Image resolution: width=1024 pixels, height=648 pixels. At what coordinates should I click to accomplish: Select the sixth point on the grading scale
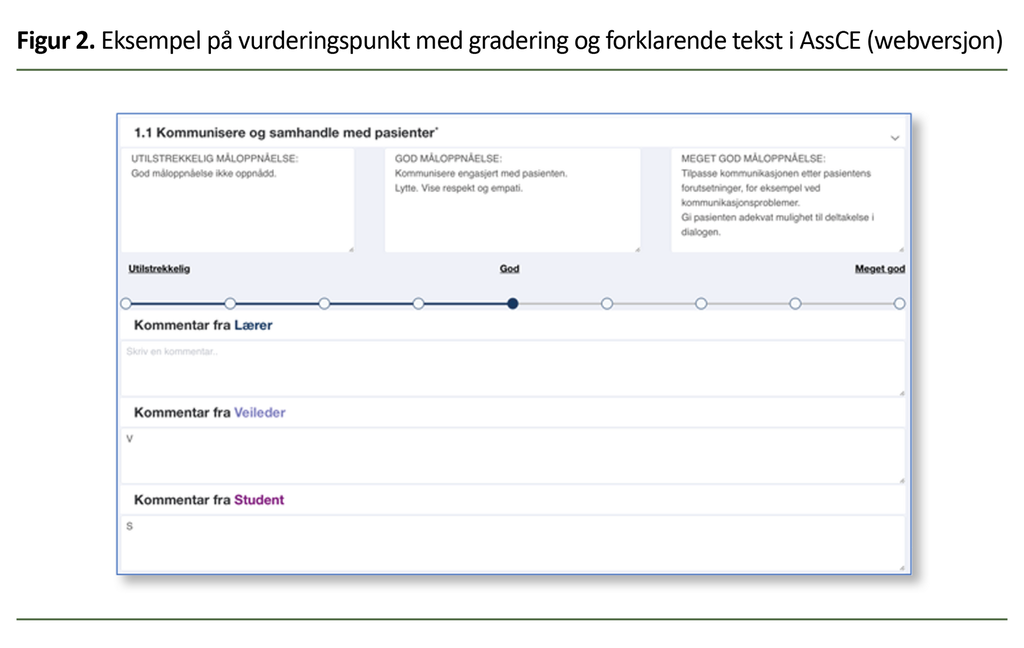607,303
